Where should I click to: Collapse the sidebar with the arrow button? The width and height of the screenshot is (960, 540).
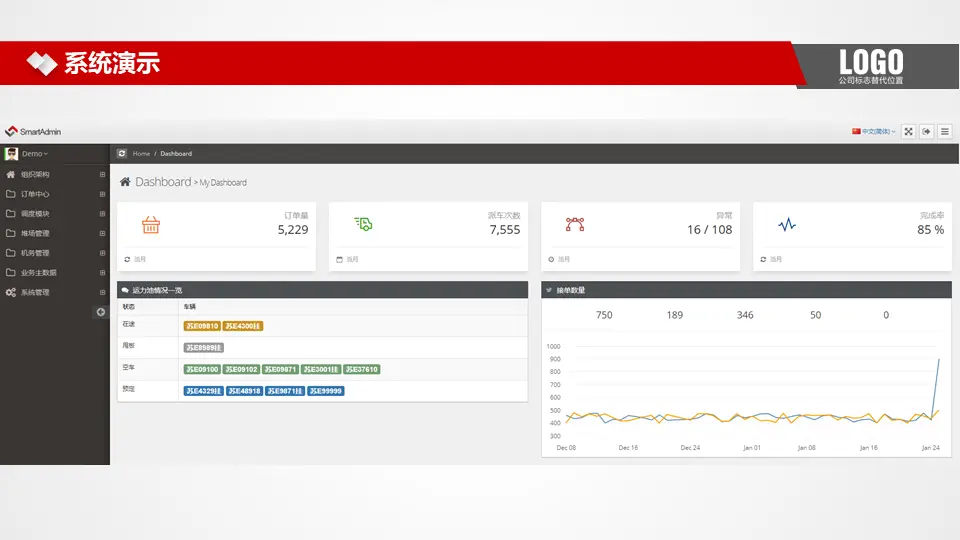point(100,312)
